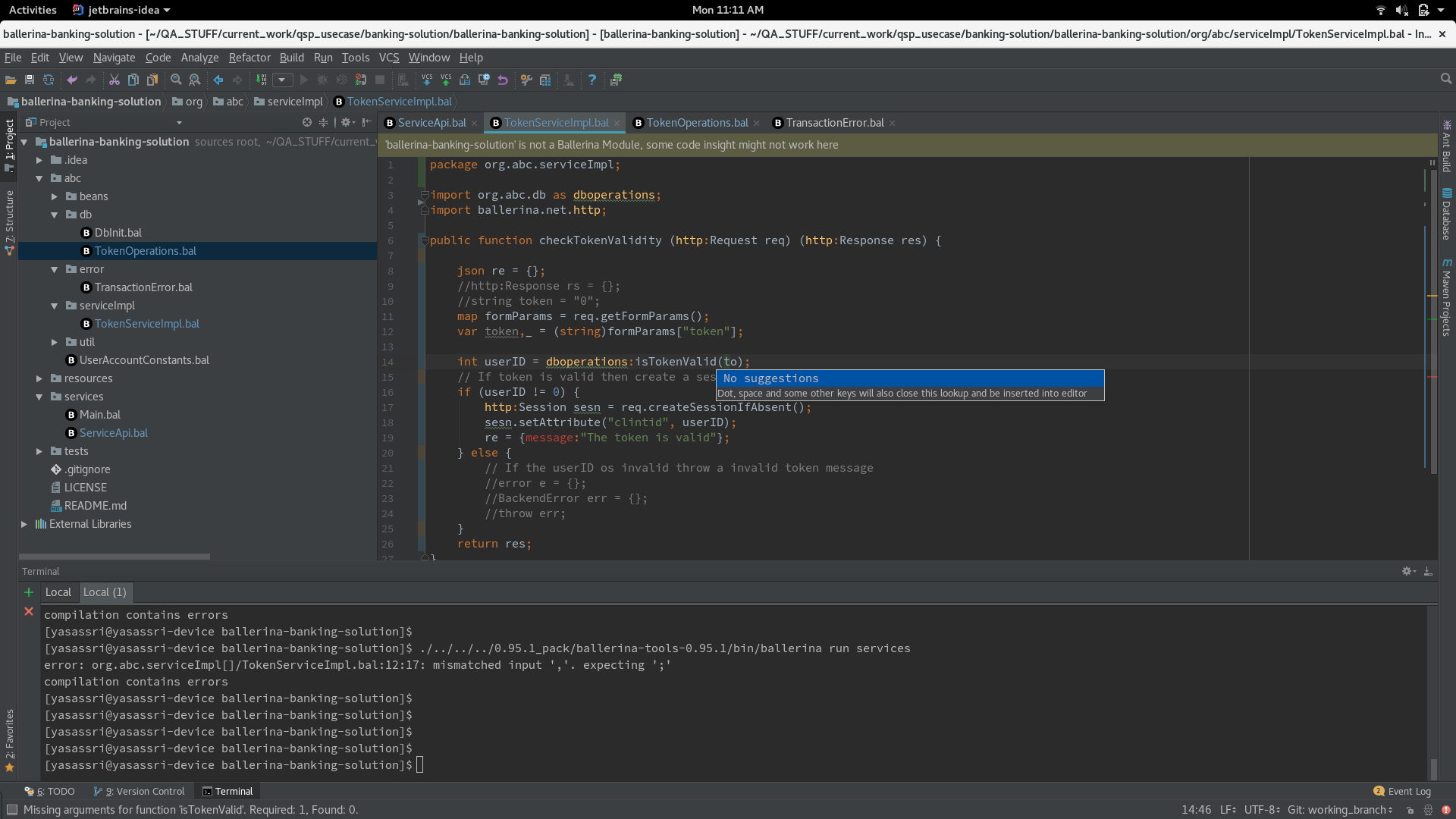Click the serviceImpl breadcrumb above the editor
The image size is (1456, 819).
coord(293,102)
